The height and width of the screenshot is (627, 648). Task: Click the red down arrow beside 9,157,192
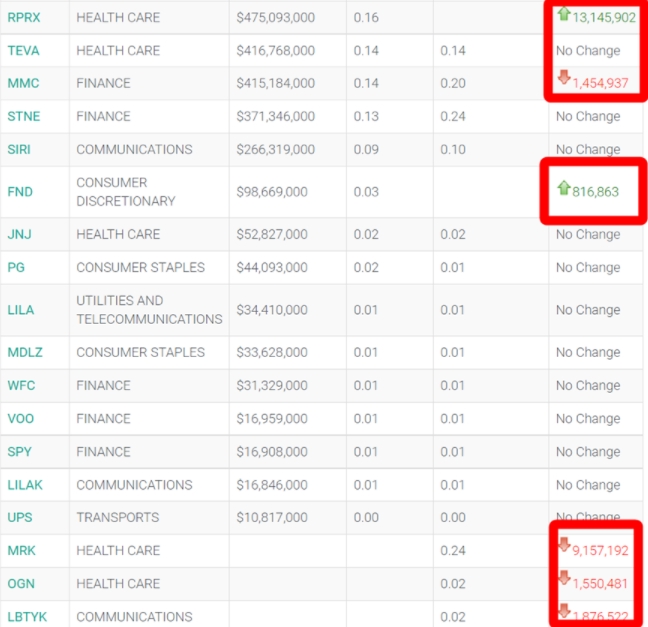point(564,544)
